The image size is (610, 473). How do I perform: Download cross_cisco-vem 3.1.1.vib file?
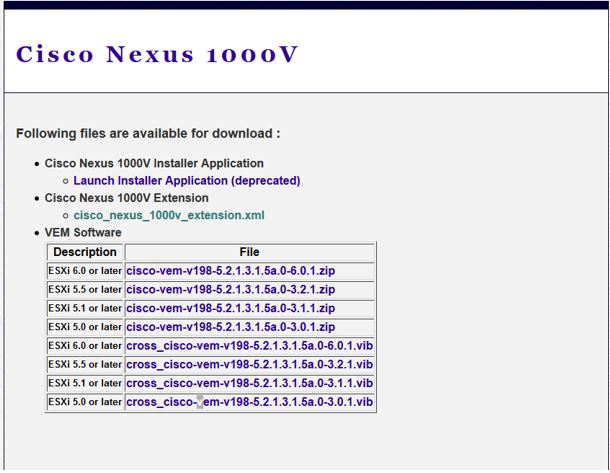(x=250, y=383)
